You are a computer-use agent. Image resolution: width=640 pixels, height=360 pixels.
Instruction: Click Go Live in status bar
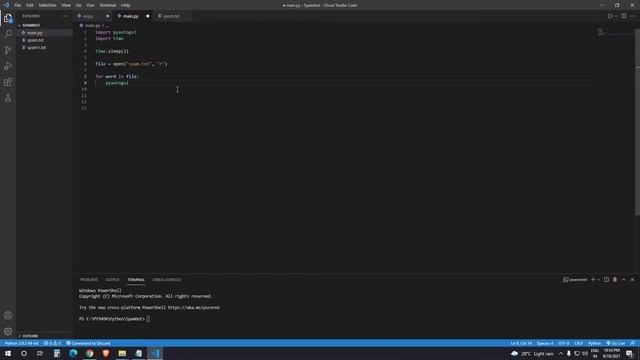tap(616, 343)
